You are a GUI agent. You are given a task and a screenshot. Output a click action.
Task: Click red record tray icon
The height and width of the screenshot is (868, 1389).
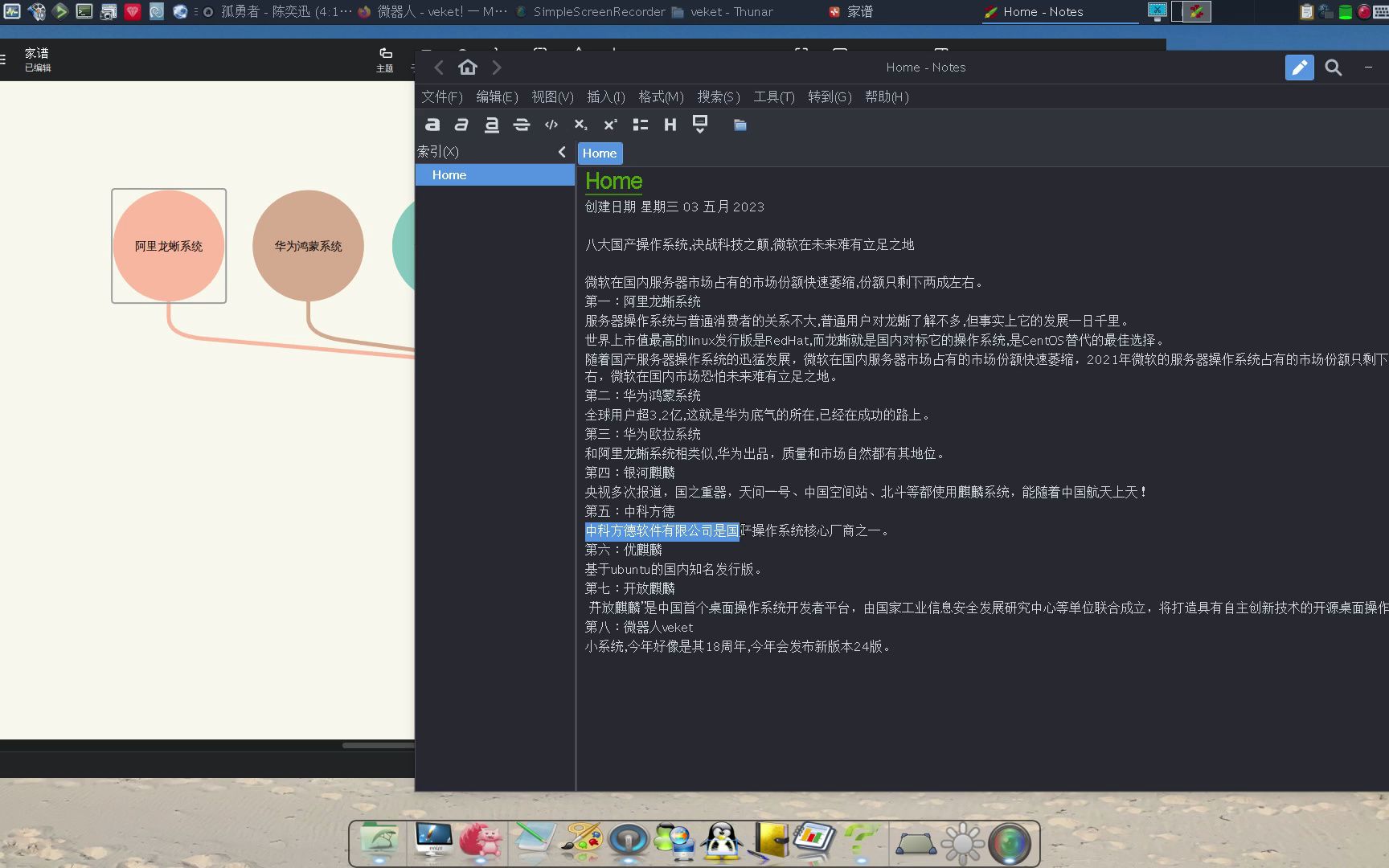click(x=1364, y=11)
